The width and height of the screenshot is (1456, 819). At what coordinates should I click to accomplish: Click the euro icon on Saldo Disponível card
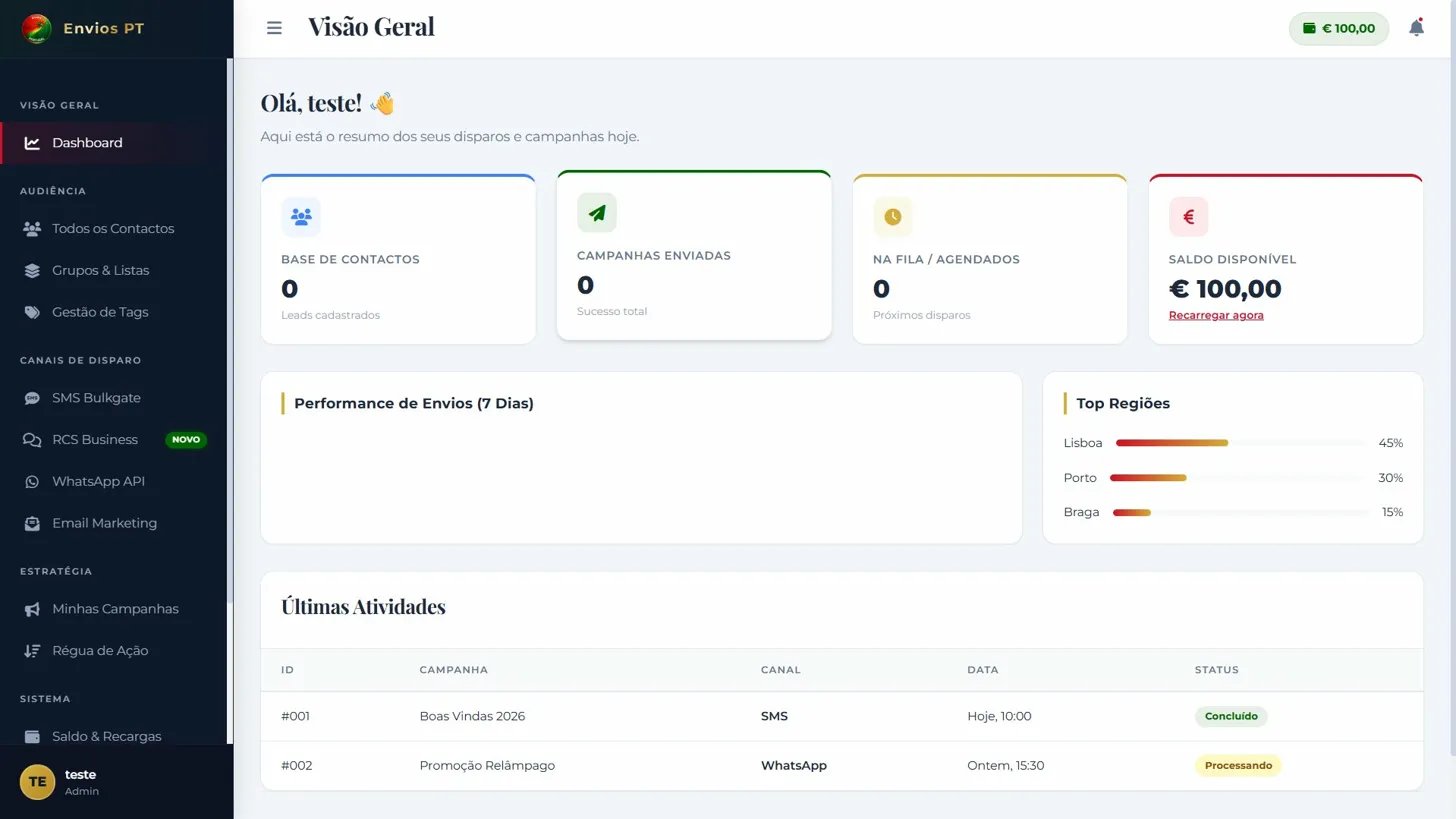pos(1189,216)
